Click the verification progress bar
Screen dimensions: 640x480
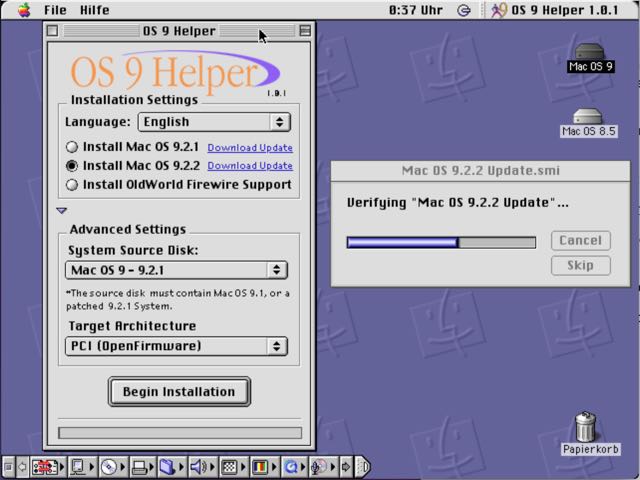(441, 242)
